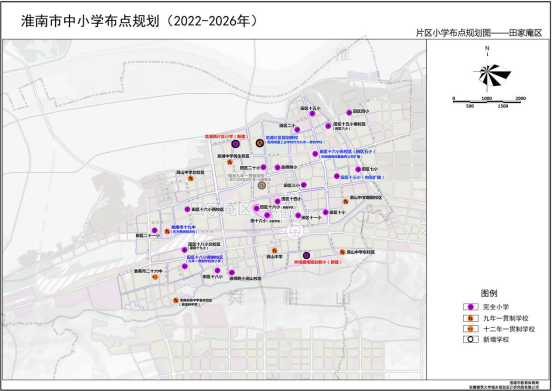Select the purple marker for 田区二十一小
Screen dimensions: 553x391
click(x=154, y=231)
